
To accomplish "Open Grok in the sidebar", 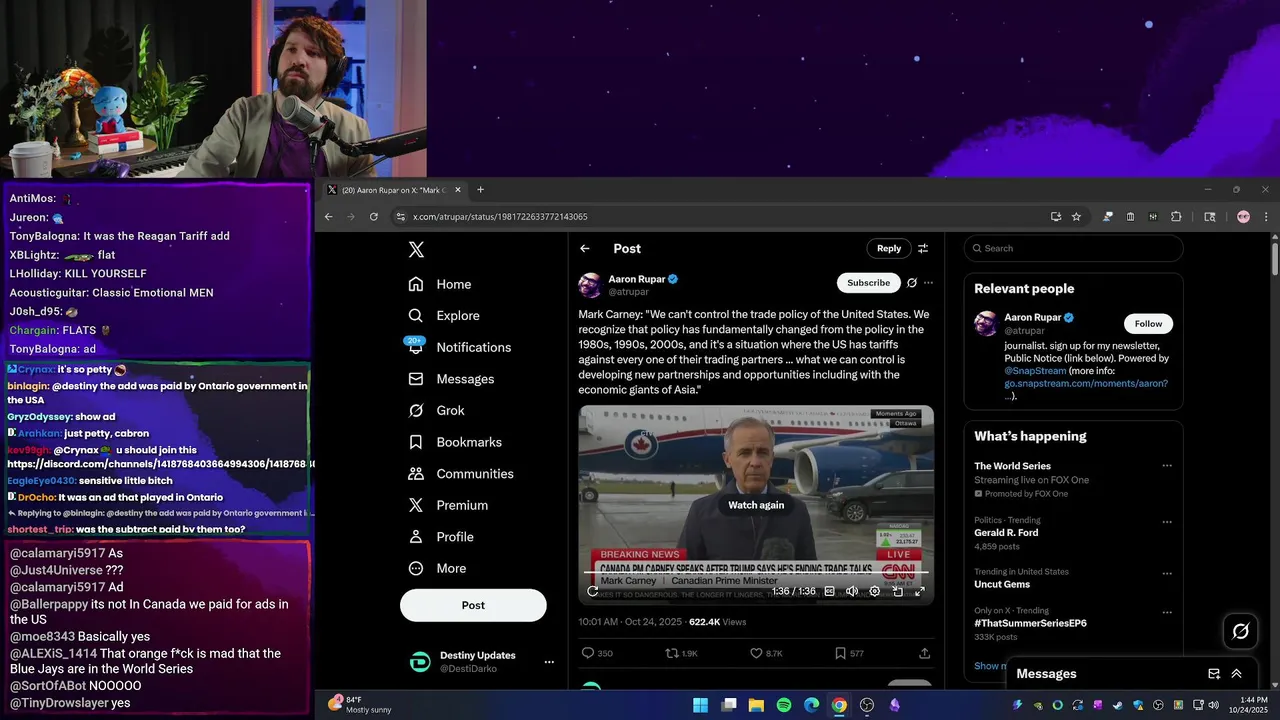I will 436,411.
